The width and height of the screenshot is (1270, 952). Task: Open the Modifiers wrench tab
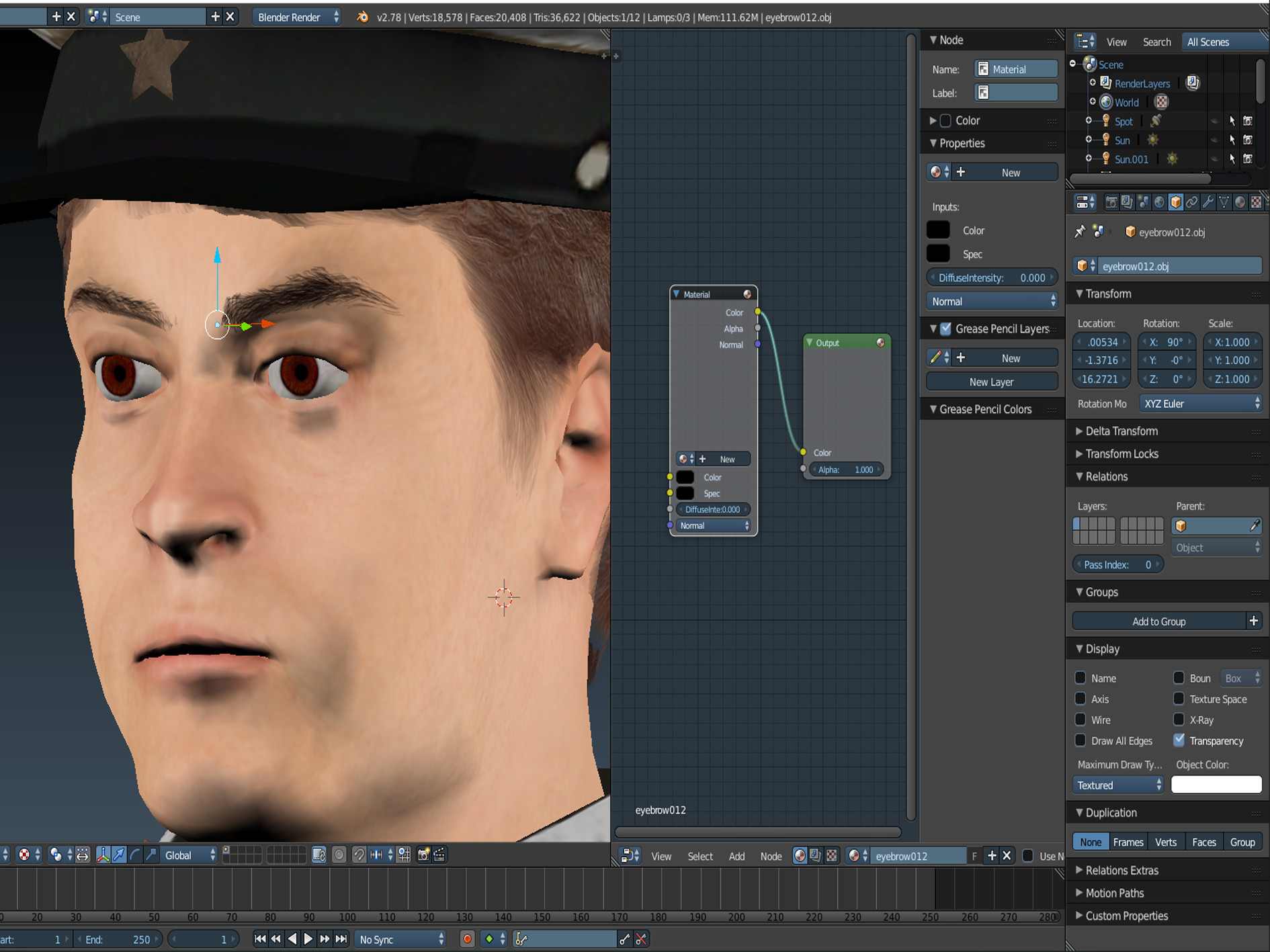pos(1208,202)
